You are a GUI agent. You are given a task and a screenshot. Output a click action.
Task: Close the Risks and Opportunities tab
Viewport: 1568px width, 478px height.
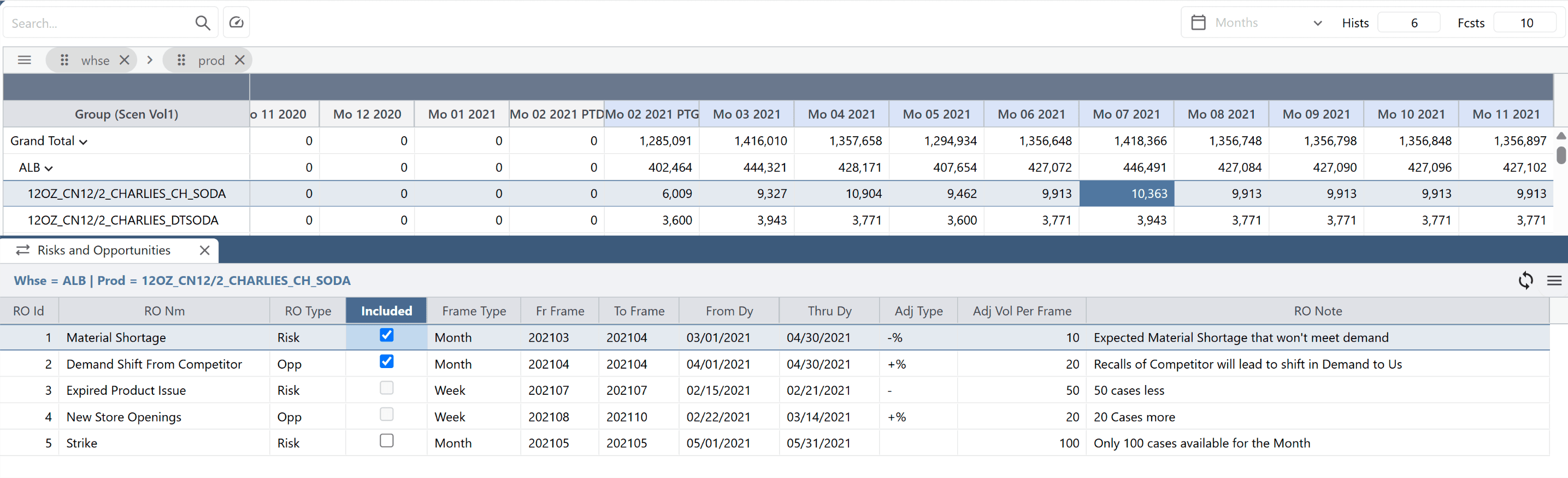(x=204, y=250)
